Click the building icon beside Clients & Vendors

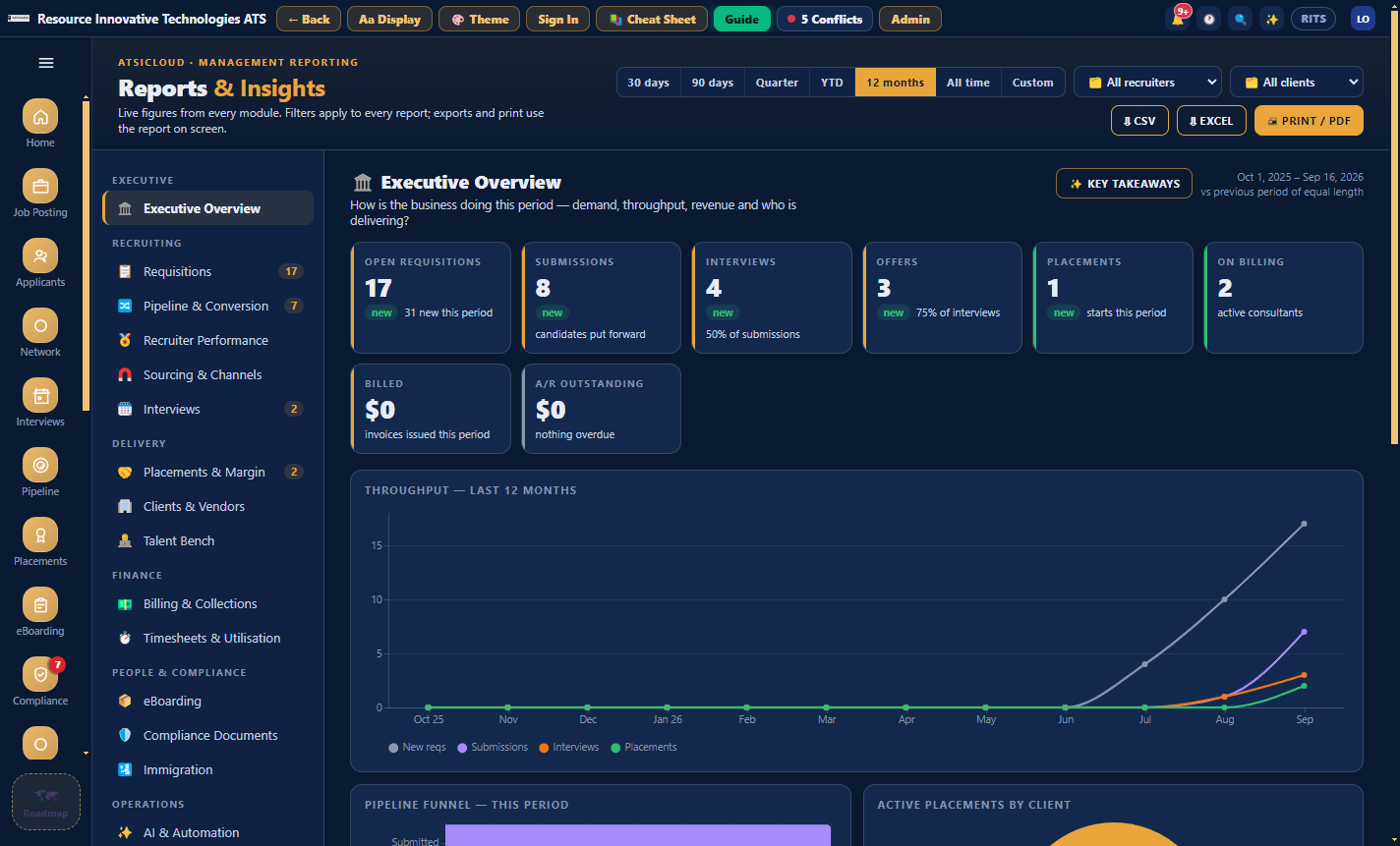coord(125,507)
